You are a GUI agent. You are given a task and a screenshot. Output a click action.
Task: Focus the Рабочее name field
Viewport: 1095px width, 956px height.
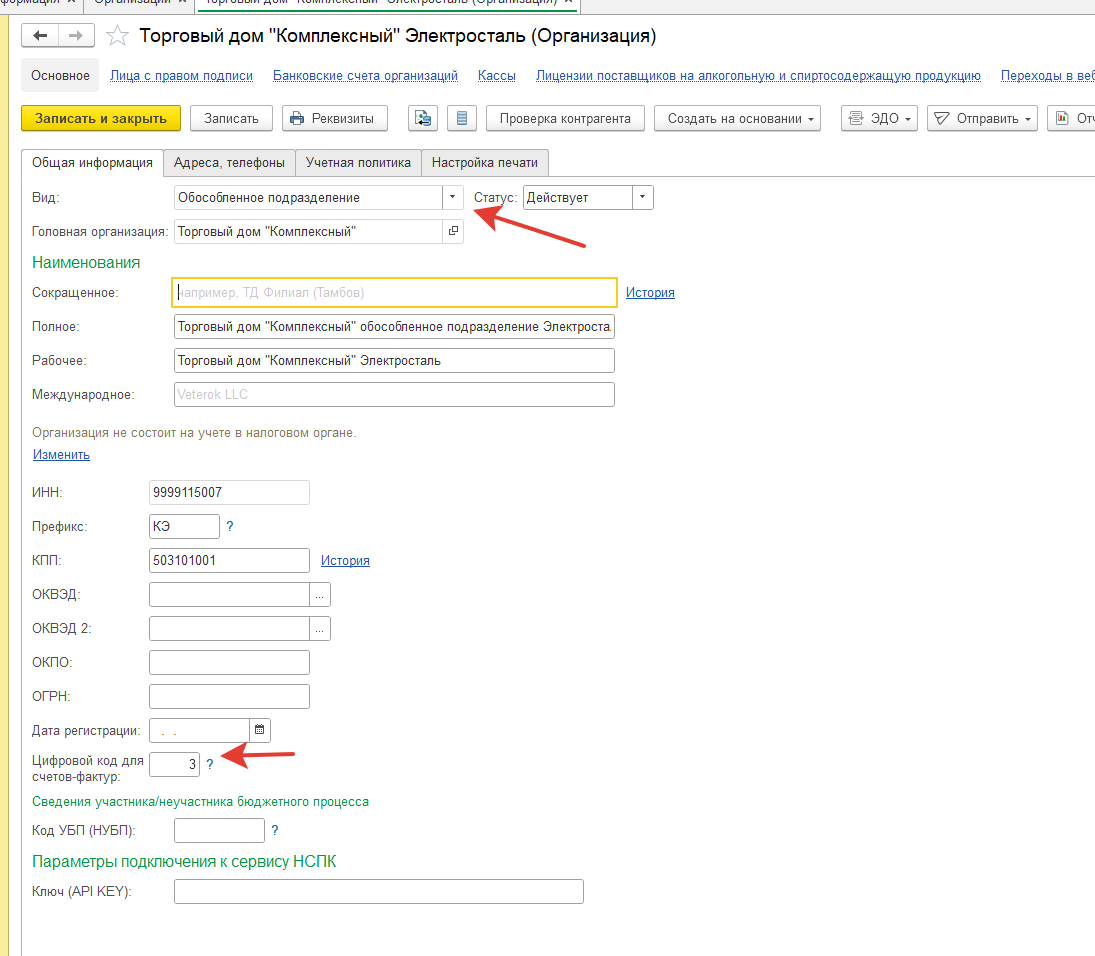(394, 361)
